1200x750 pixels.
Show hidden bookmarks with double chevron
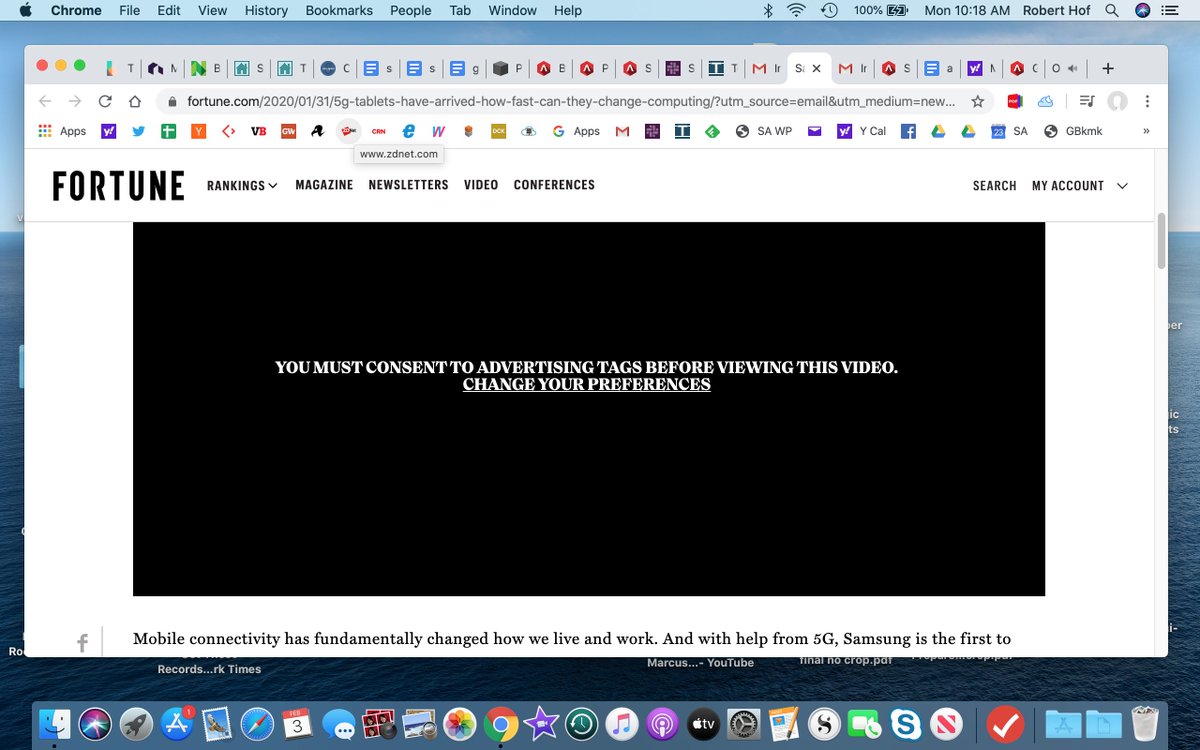click(1146, 131)
